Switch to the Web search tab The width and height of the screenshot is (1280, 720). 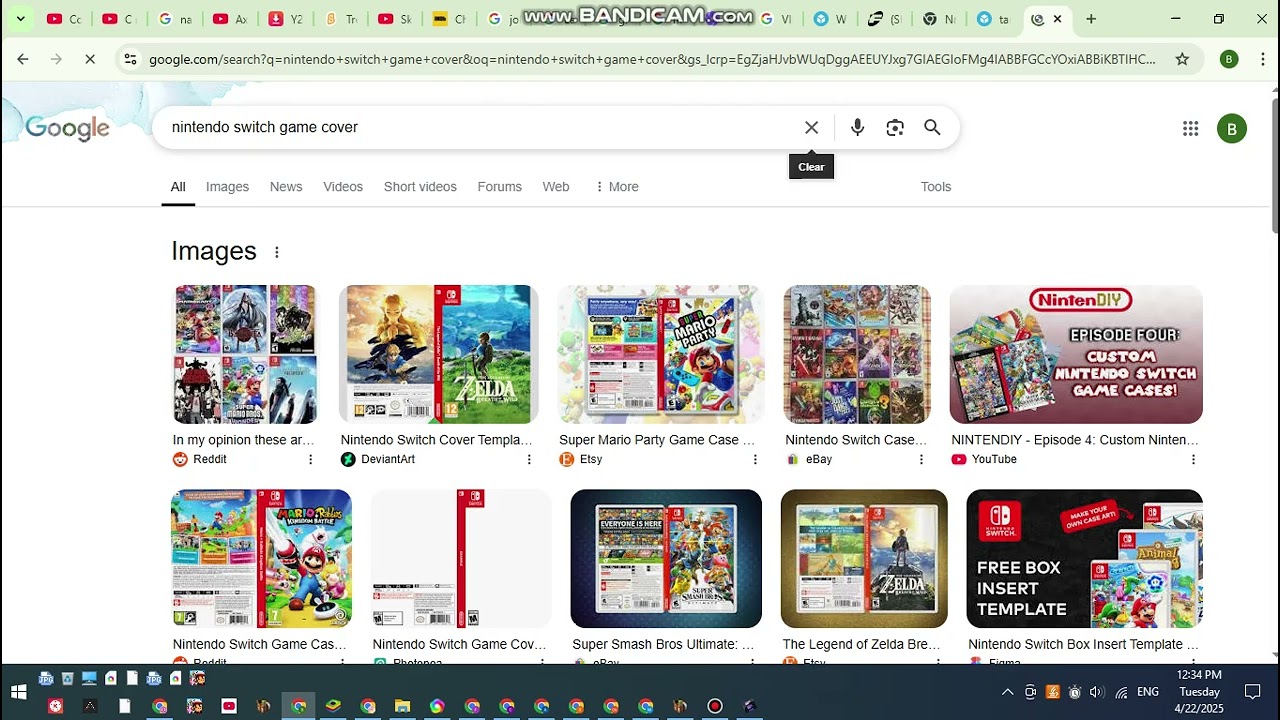coord(556,187)
